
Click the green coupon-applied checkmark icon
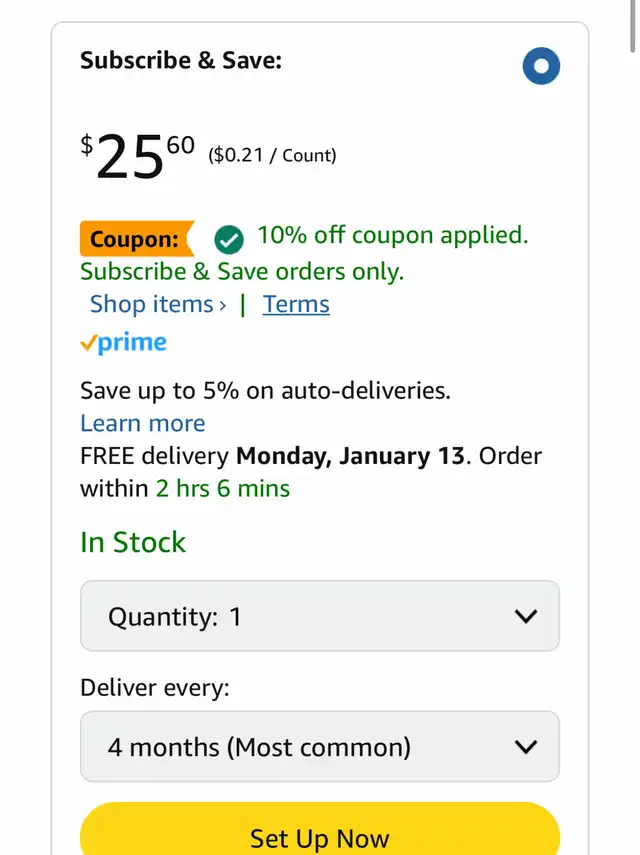[x=229, y=239]
